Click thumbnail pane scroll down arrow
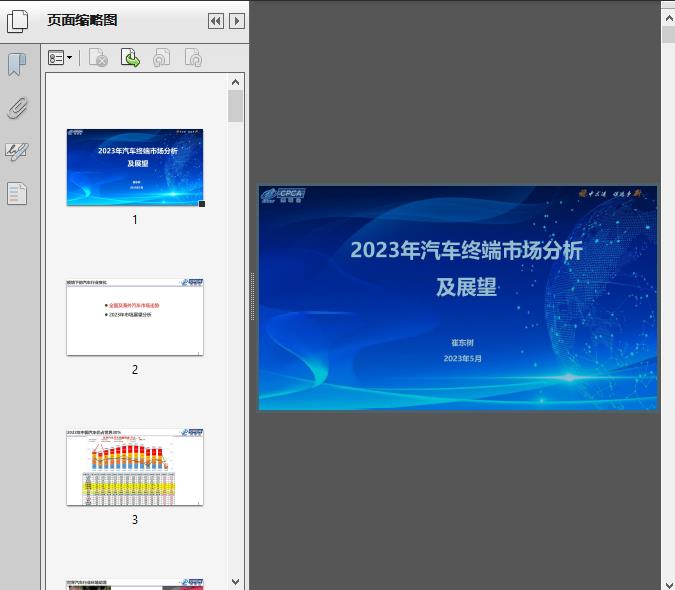 click(x=235, y=582)
